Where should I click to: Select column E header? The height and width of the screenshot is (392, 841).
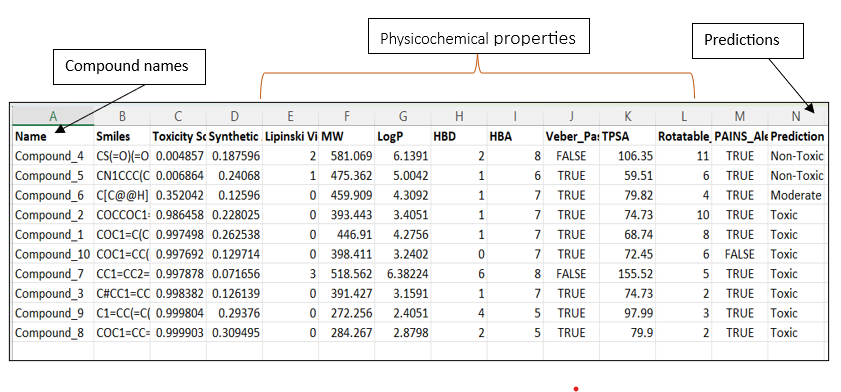[x=290, y=116]
